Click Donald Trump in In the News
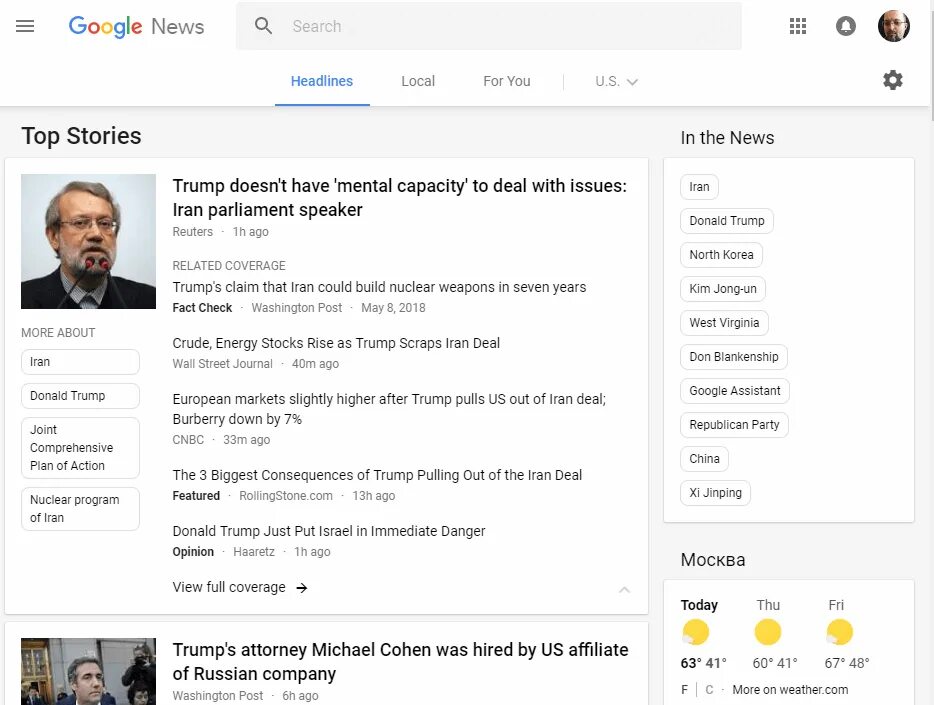The width and height of the screenshot is (934, 705). (x=727, y=221)
